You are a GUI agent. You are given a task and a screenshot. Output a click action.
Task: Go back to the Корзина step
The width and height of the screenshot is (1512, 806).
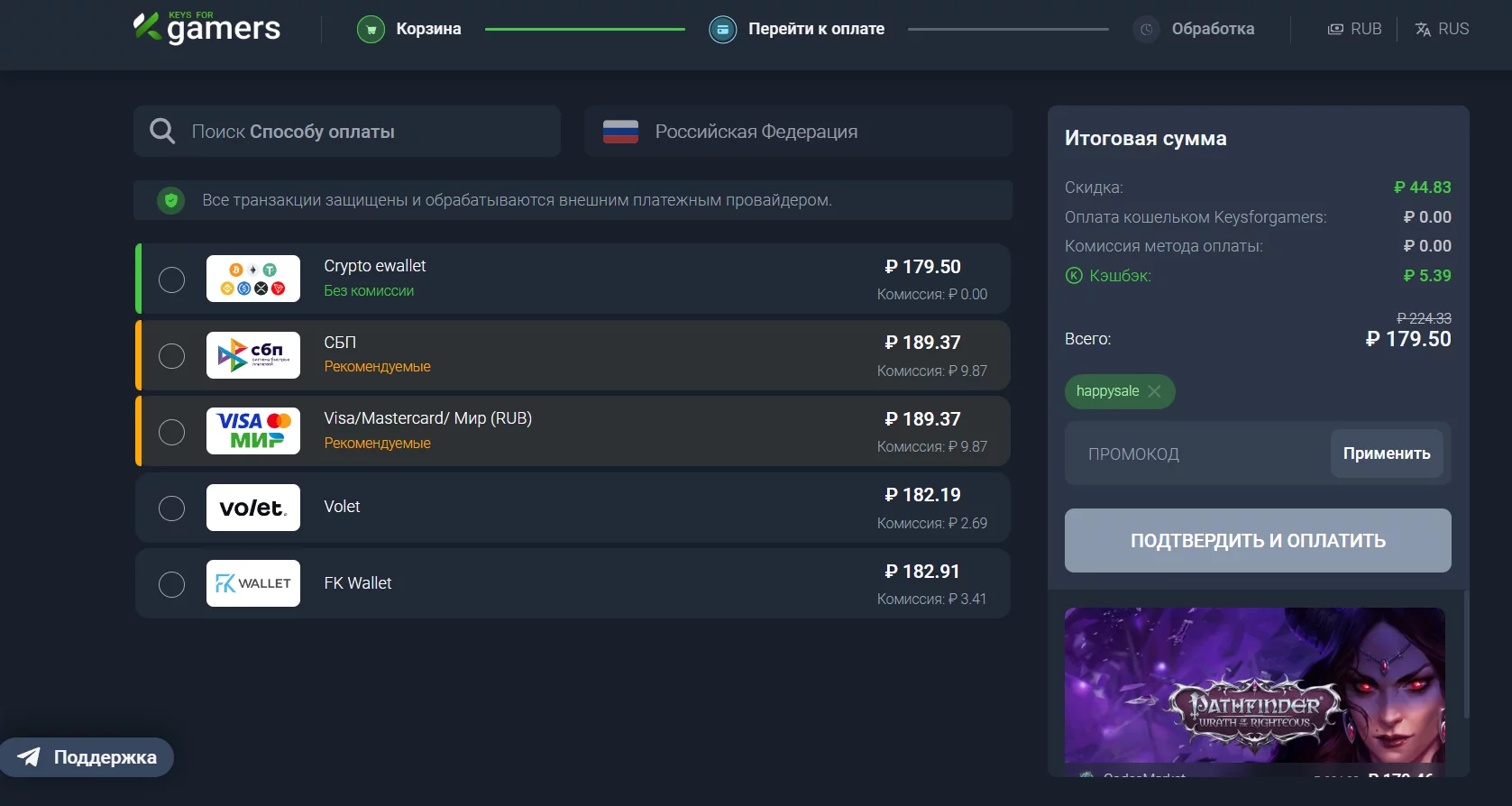click(428, 29)
